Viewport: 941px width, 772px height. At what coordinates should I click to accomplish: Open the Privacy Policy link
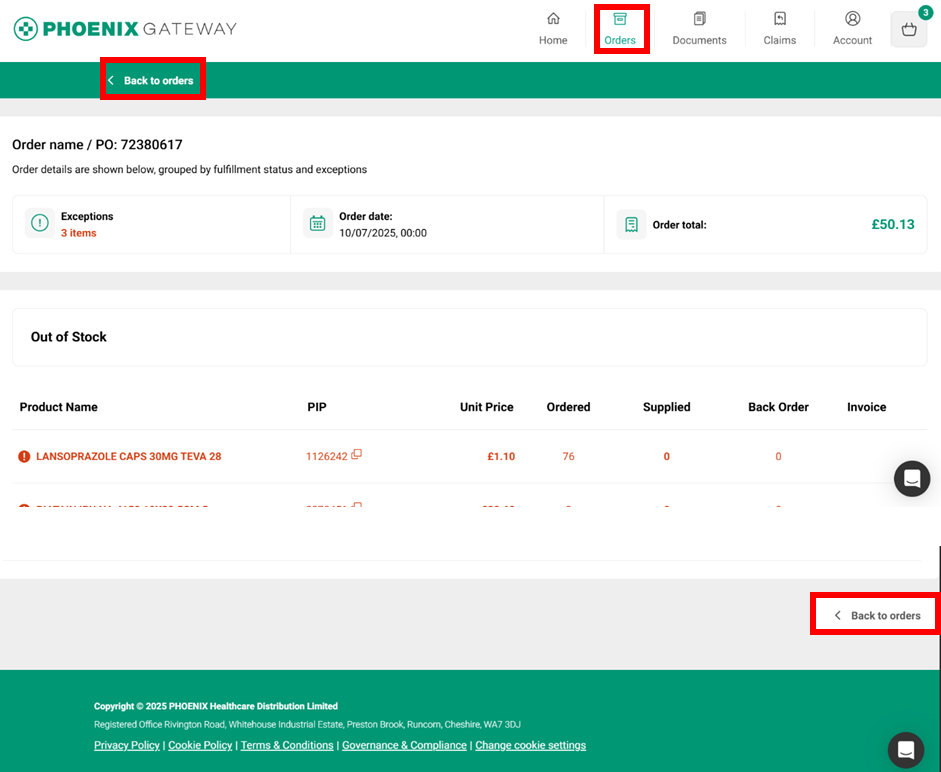tap(127, 745)
